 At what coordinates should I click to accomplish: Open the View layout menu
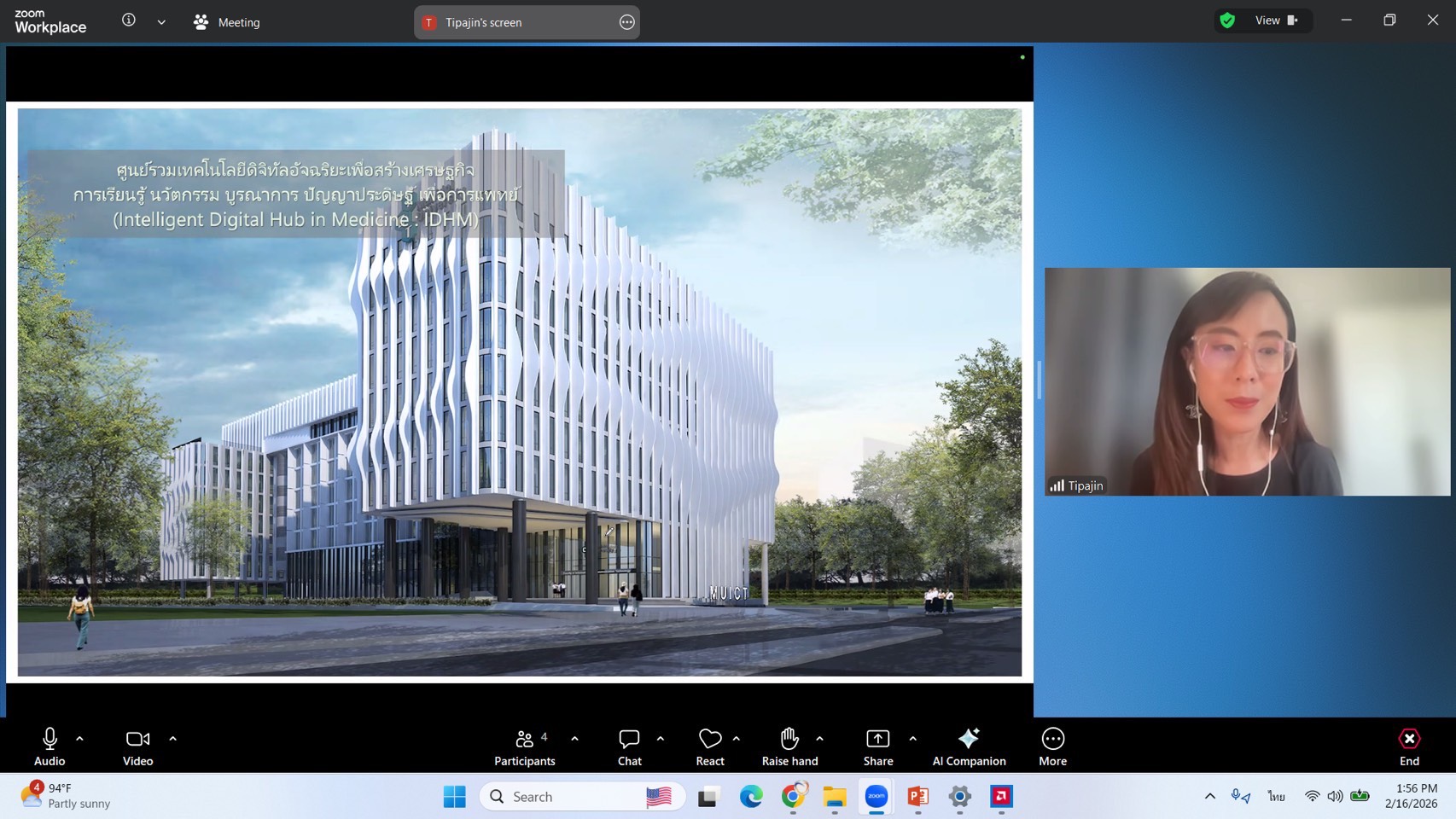coord(1276,20)
